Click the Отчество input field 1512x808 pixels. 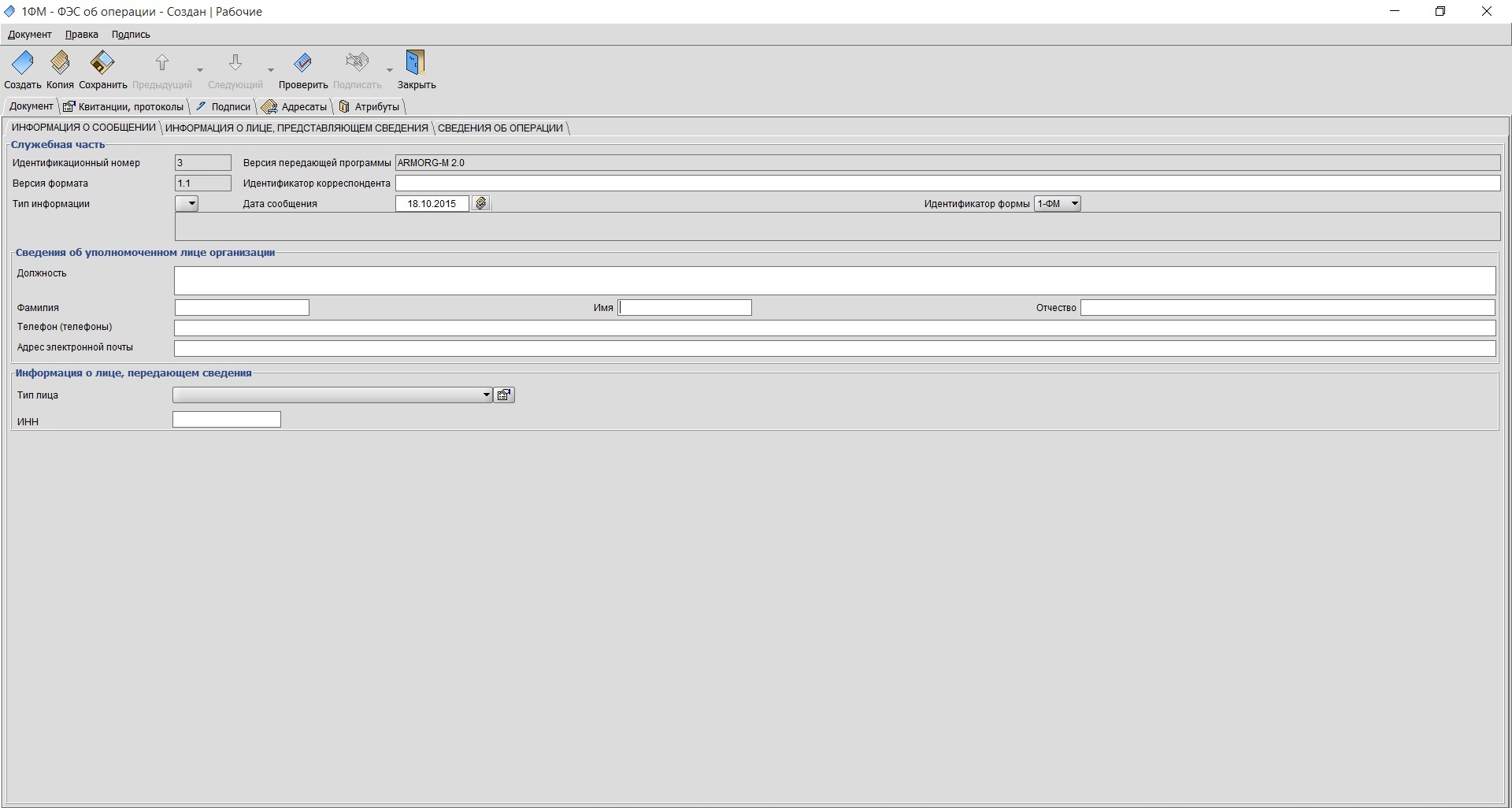tap(1288, 307)
